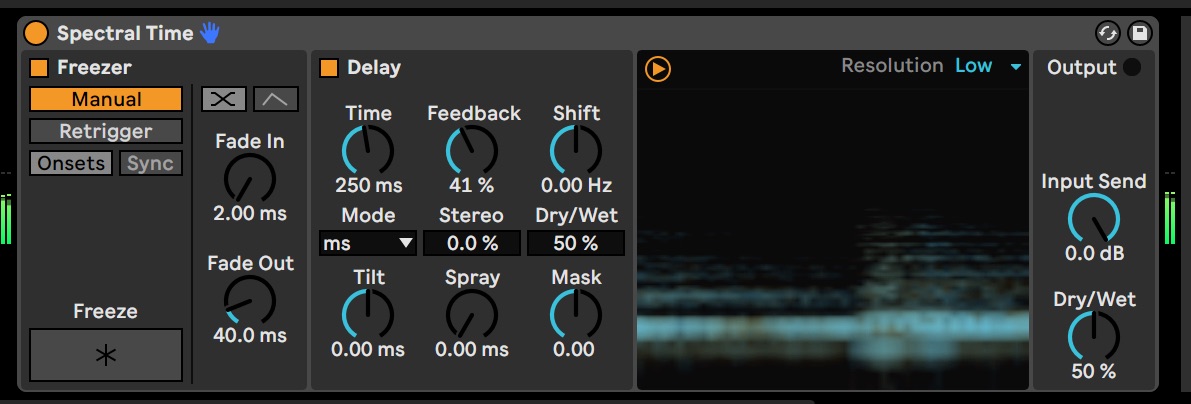Click the 40.0 ms fade out value
The image size is (1191, 404).
point(250,336)
